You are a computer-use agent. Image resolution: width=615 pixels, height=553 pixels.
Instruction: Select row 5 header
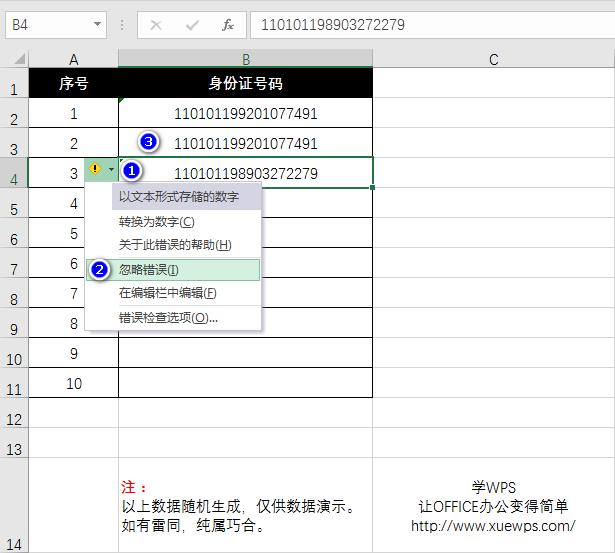(x=14, y=203)
